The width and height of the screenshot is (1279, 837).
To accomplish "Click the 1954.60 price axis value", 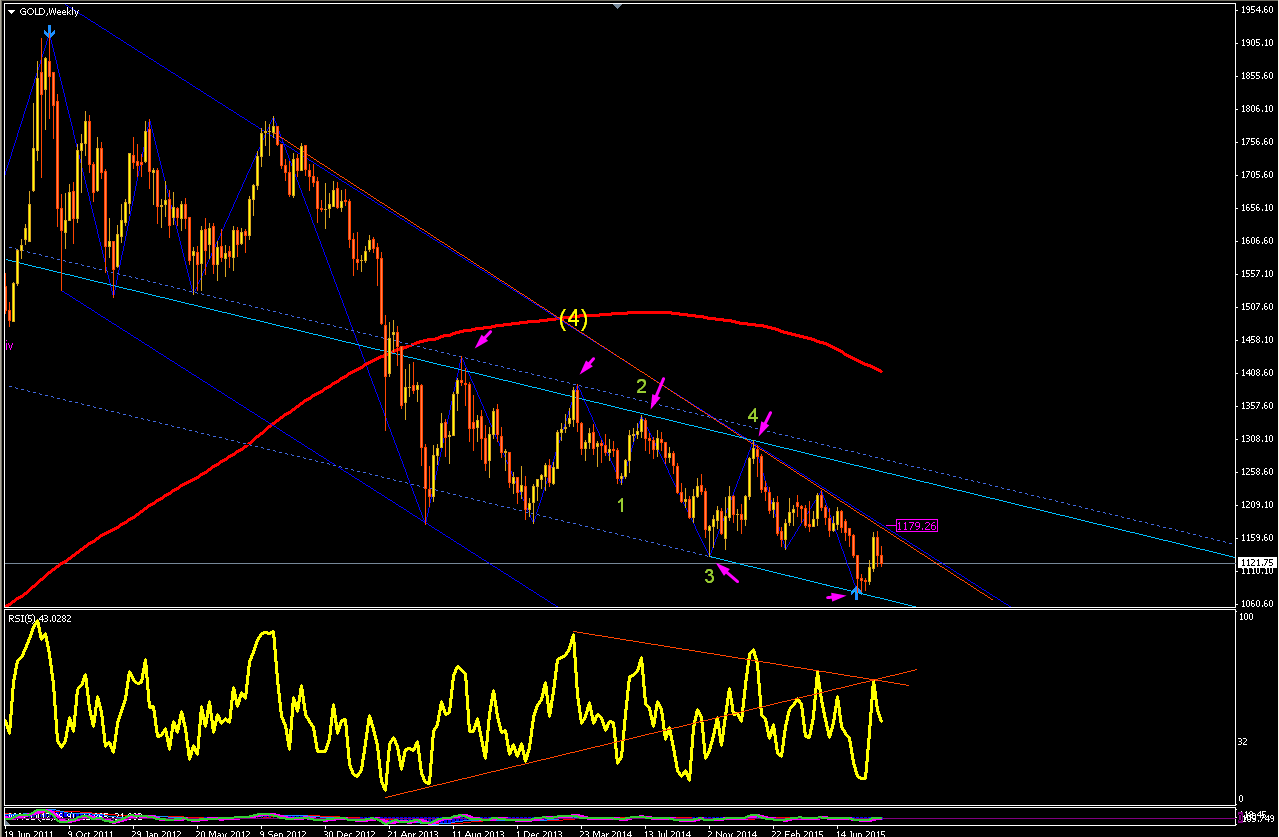I will (x=1256, y=9).
